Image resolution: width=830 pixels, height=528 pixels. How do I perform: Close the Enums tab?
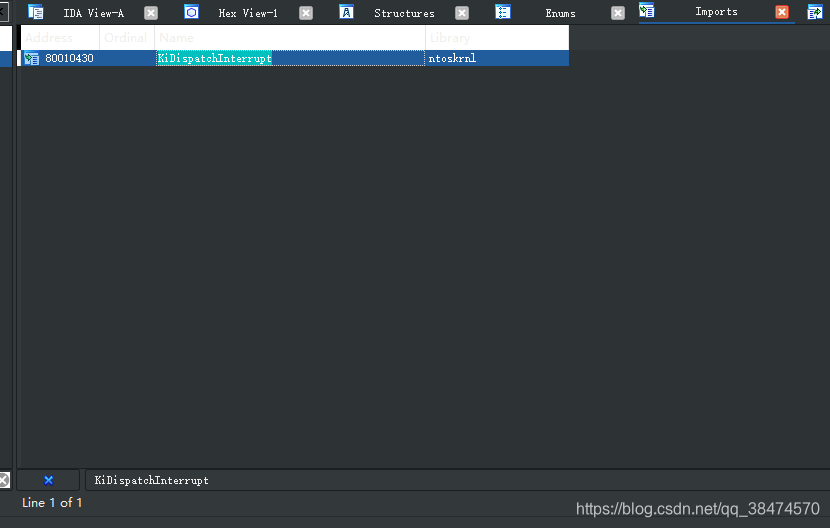[618, 13]
